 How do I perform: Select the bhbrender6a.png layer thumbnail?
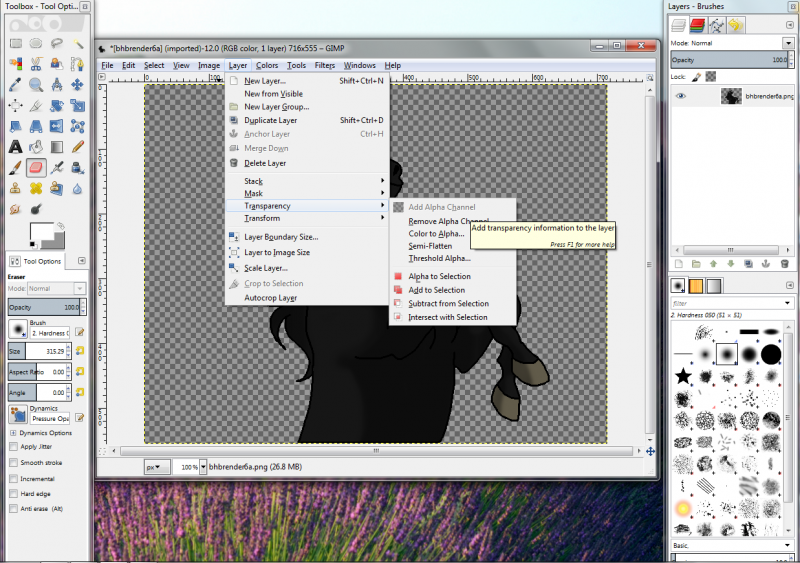(731, 96)
